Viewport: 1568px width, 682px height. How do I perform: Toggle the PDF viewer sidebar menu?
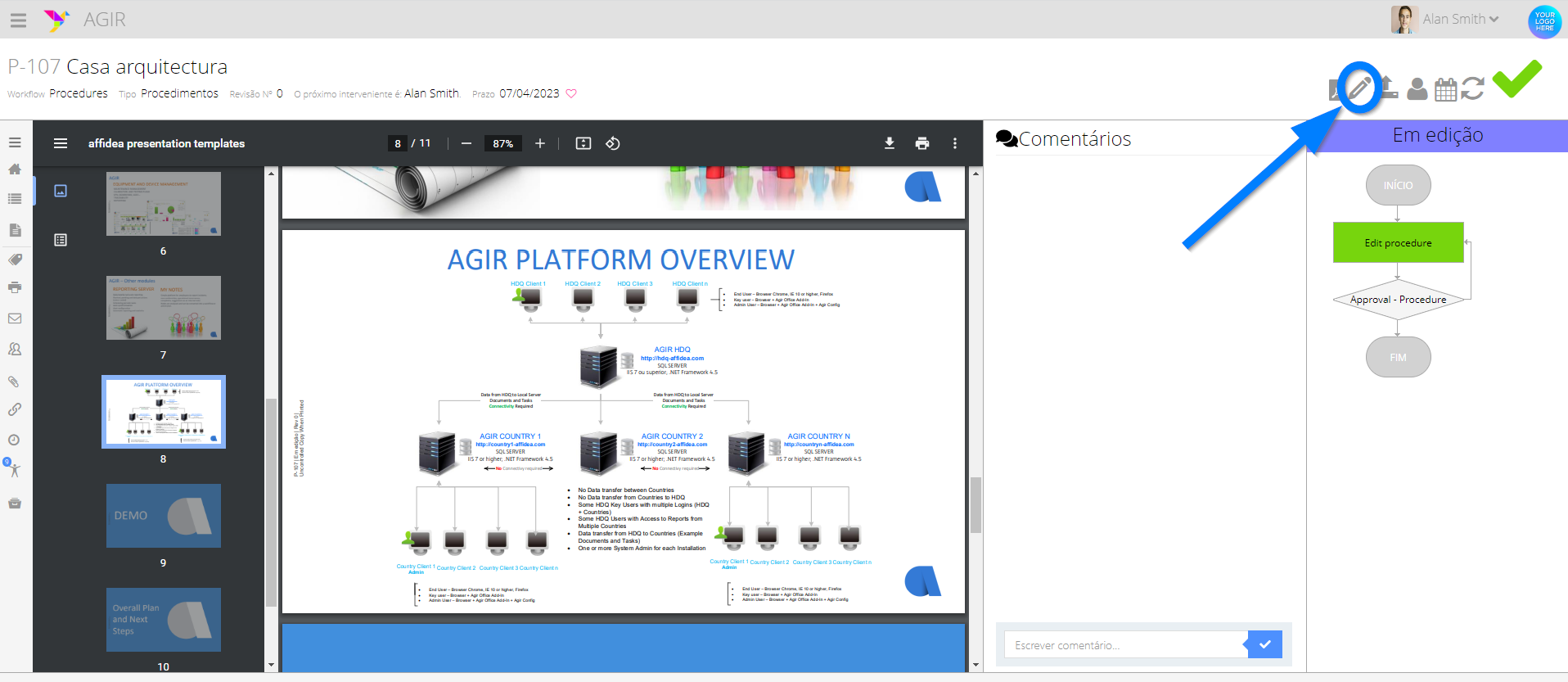(x=61, y=143)
